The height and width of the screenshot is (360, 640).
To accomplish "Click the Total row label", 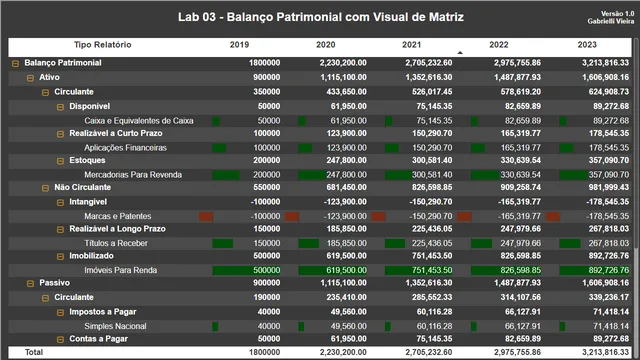I will click(34, 352).
